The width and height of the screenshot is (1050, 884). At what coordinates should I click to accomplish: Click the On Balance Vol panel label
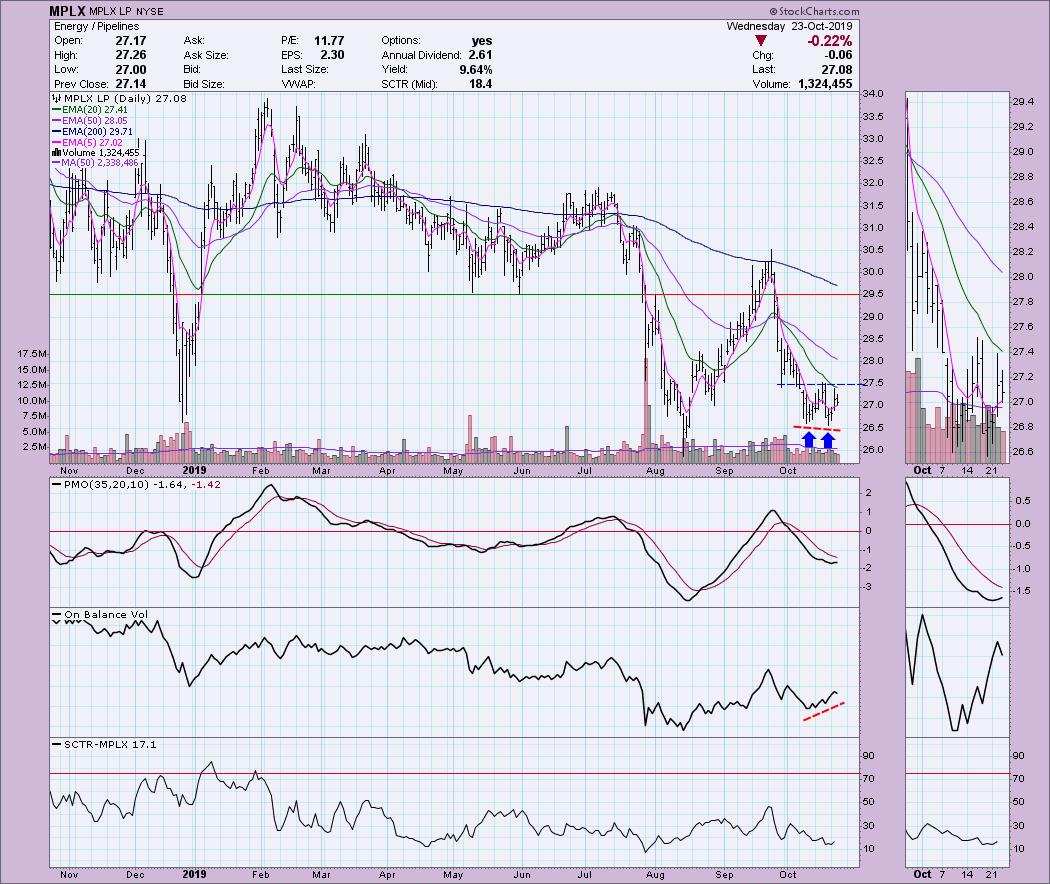(106, 615)
